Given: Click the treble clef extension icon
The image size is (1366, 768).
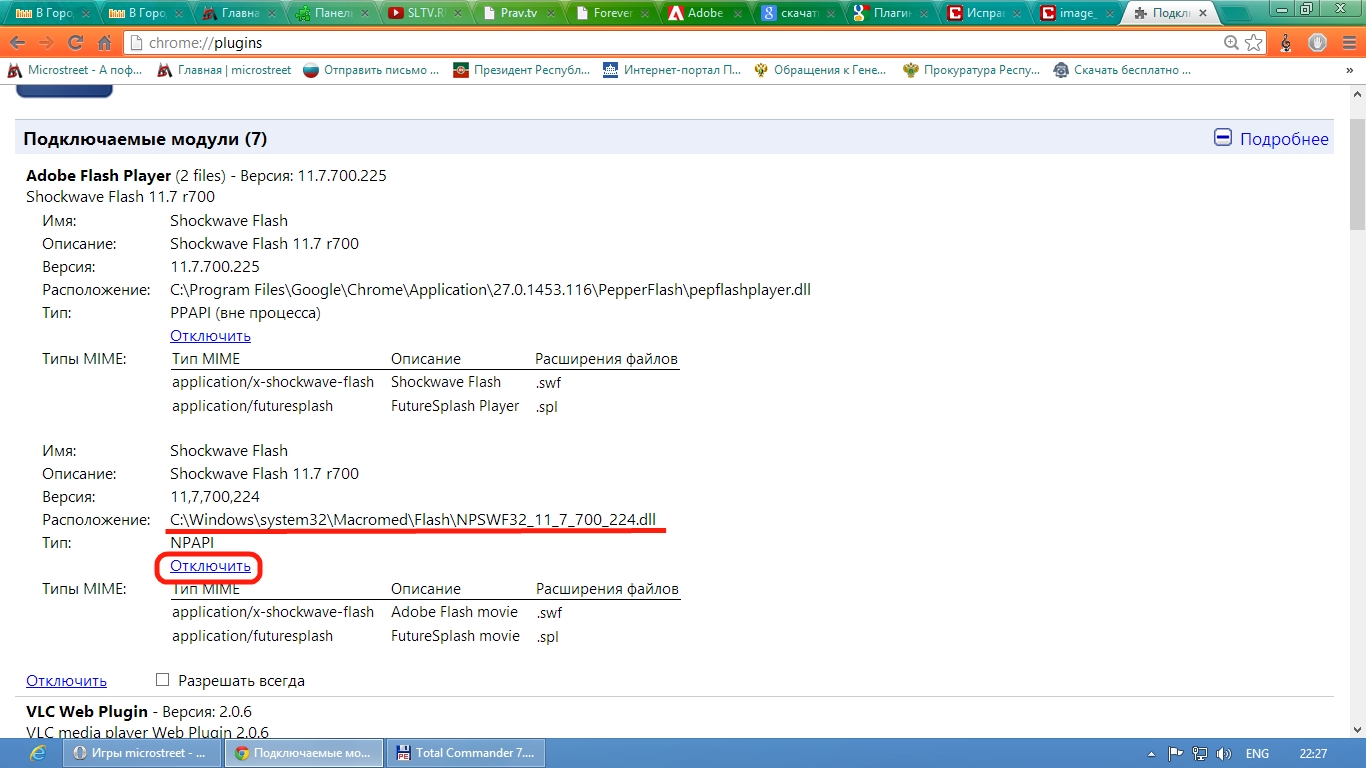Looking at the screenshot, I should (1286, 43).
